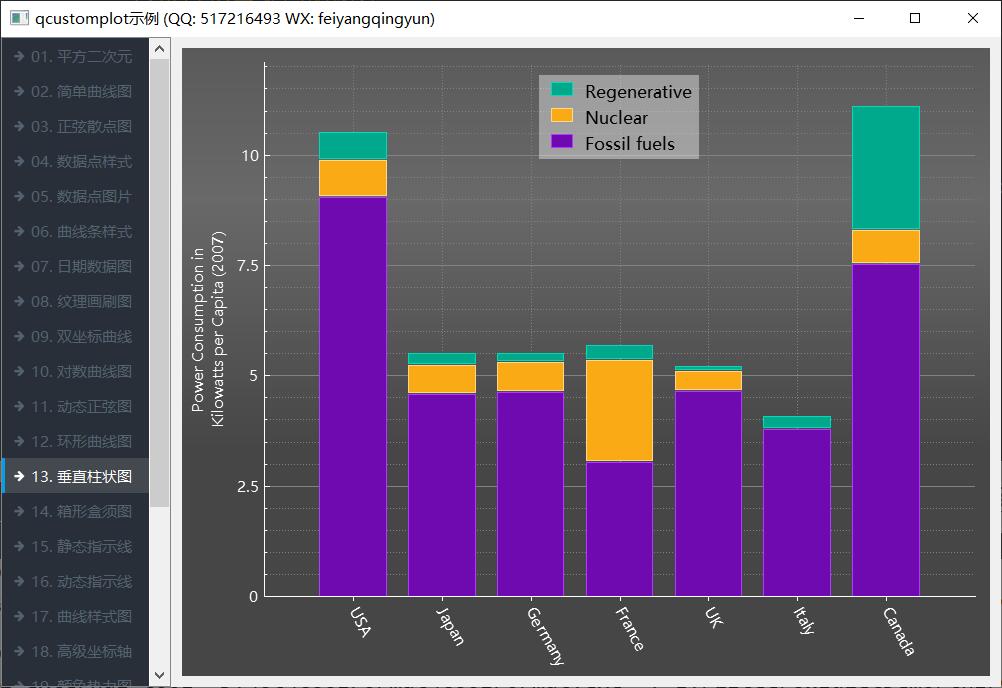Go to 14. 箱形盒须图 example

click(x=81, y=512)
